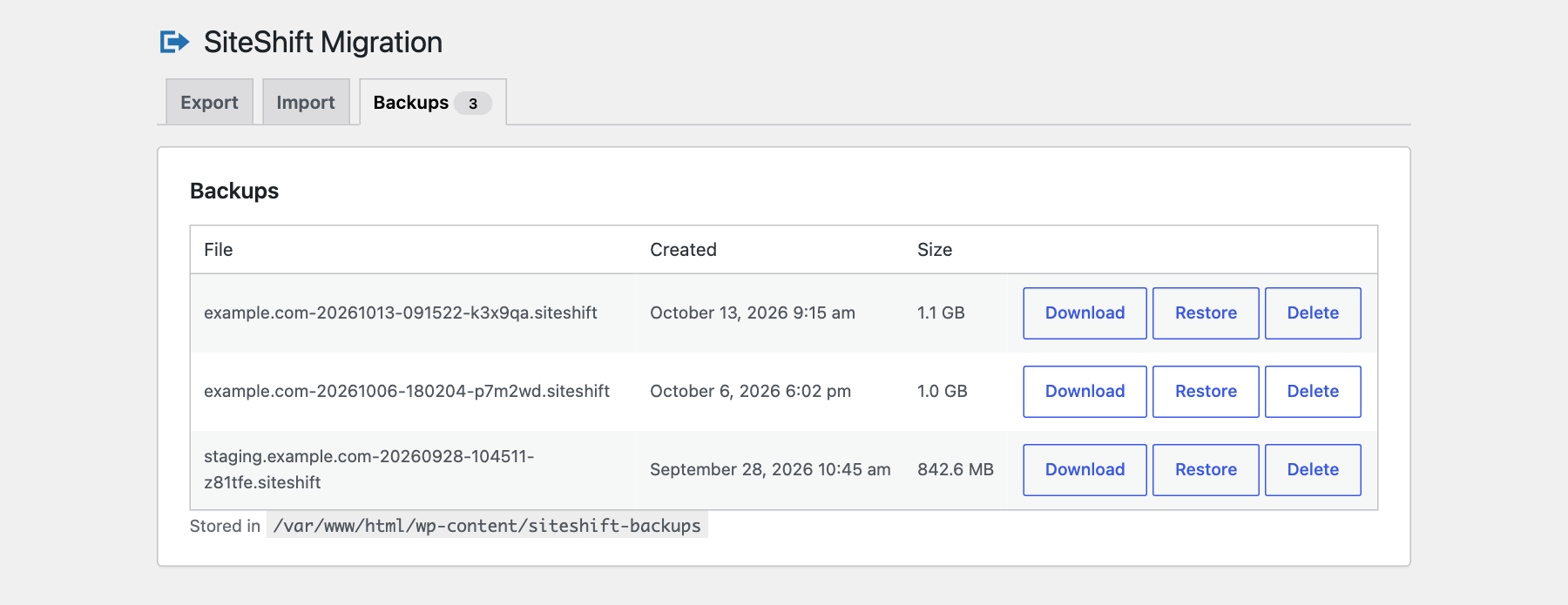Image resolution: width=1568 pixels, height=605 pixels.
Task: Click the 842.6 MB size value
Action: coord(956,469)
